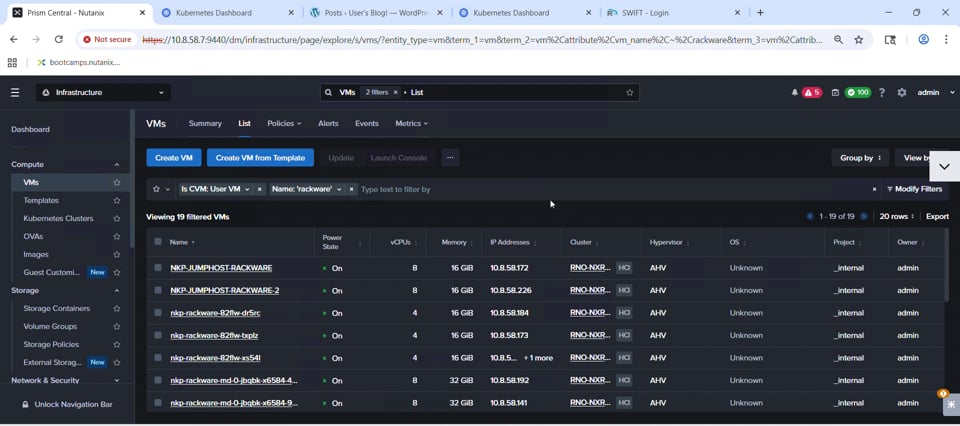Open Dashboard in the sidebar
Screen dimensions: 960x426
(31, 129)
